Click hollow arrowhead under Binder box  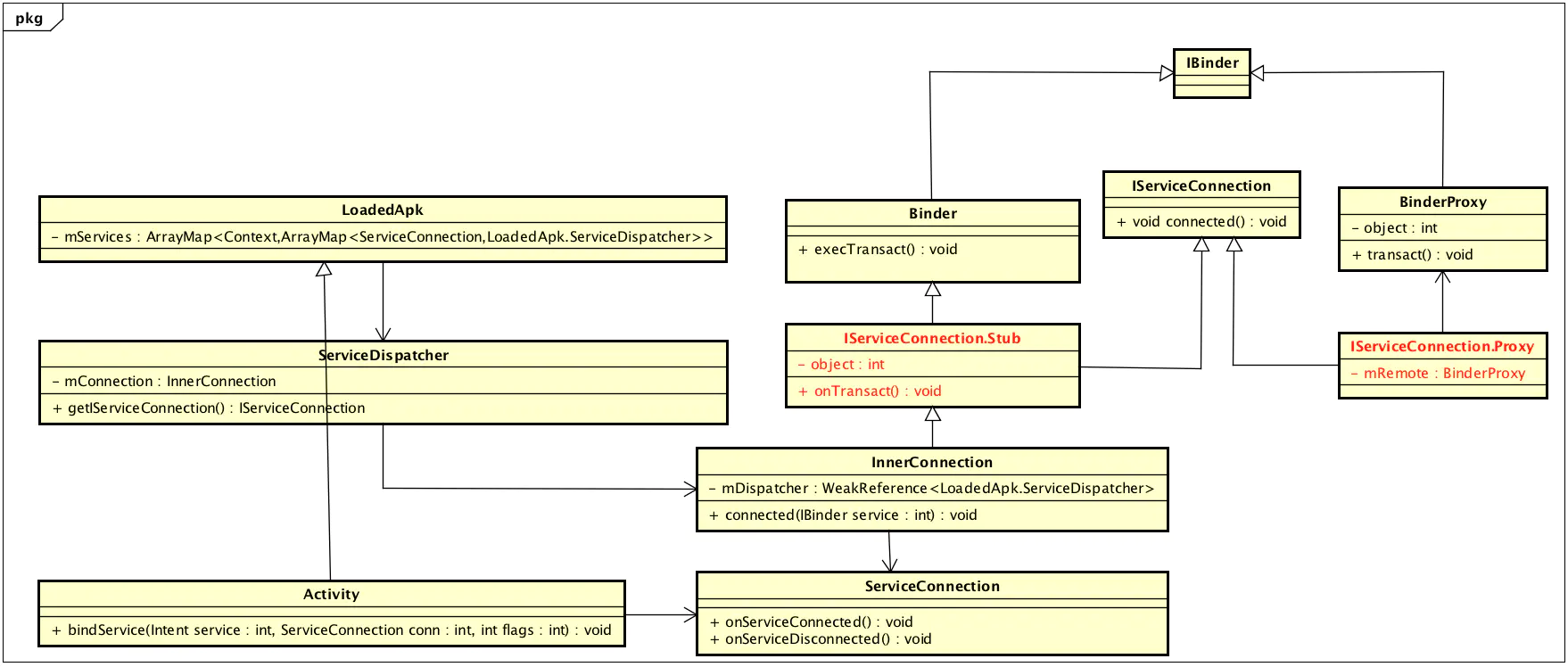tap(933, 289)
